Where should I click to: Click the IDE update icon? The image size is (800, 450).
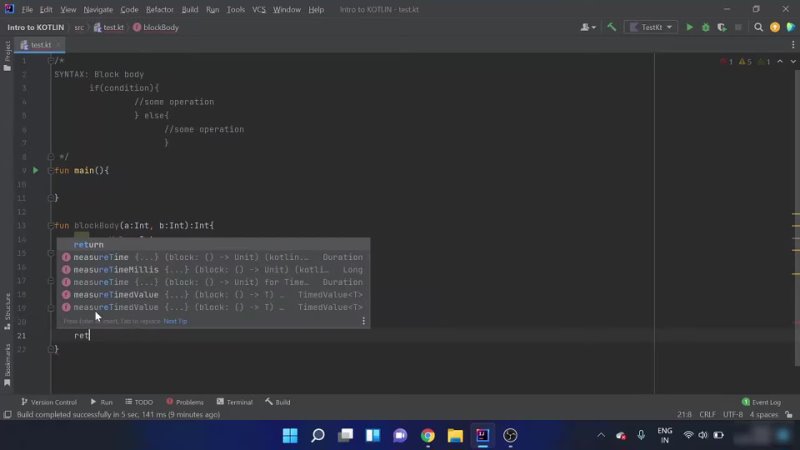775,28
